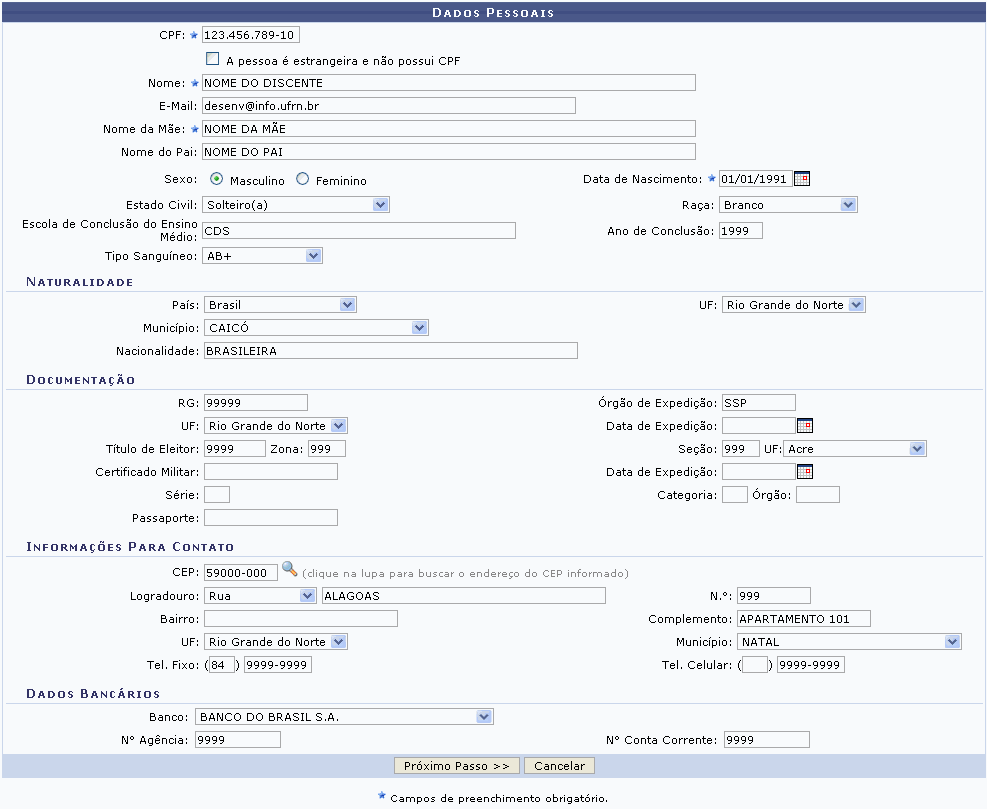Open calendar for Data de Nascimento
Image resolution: width=987 pixels, height=809 pixels.
click(x=801, y=179)
